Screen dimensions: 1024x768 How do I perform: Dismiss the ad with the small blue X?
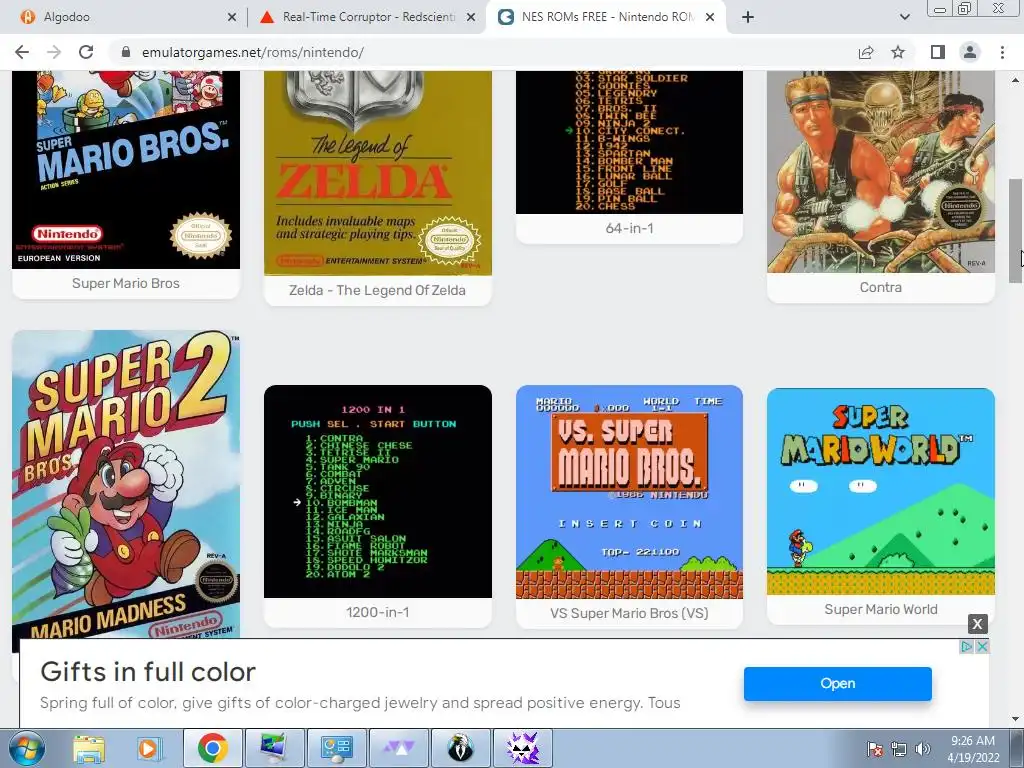pyautogui.click(x=982, y=647)
